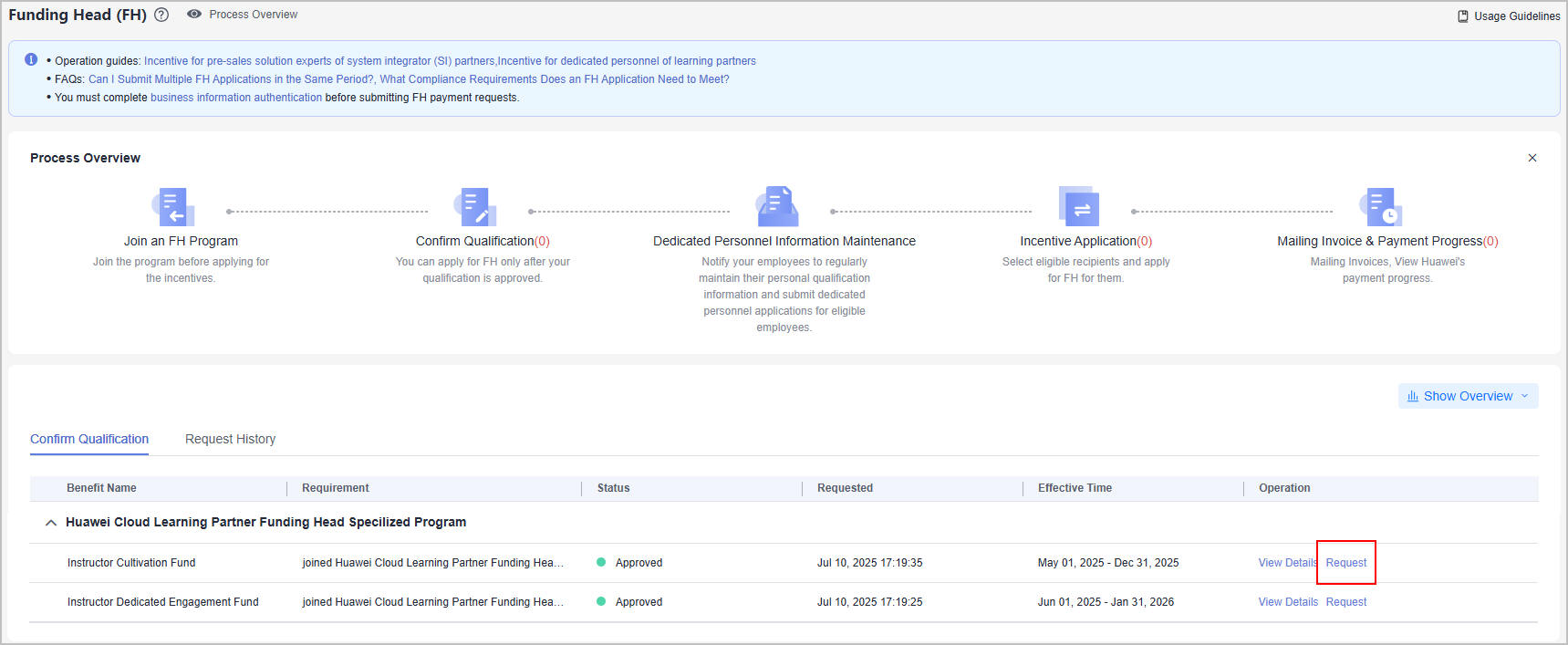Screen dimensions: 1568x645
Task: Select the Confirm Qualification tab
Action: coord(89,439)
